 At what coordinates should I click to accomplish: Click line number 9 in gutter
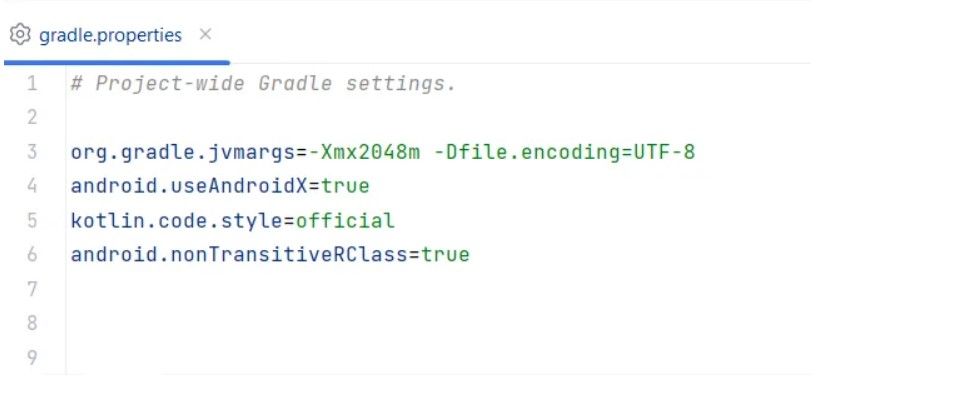click(x=32, y=357)
